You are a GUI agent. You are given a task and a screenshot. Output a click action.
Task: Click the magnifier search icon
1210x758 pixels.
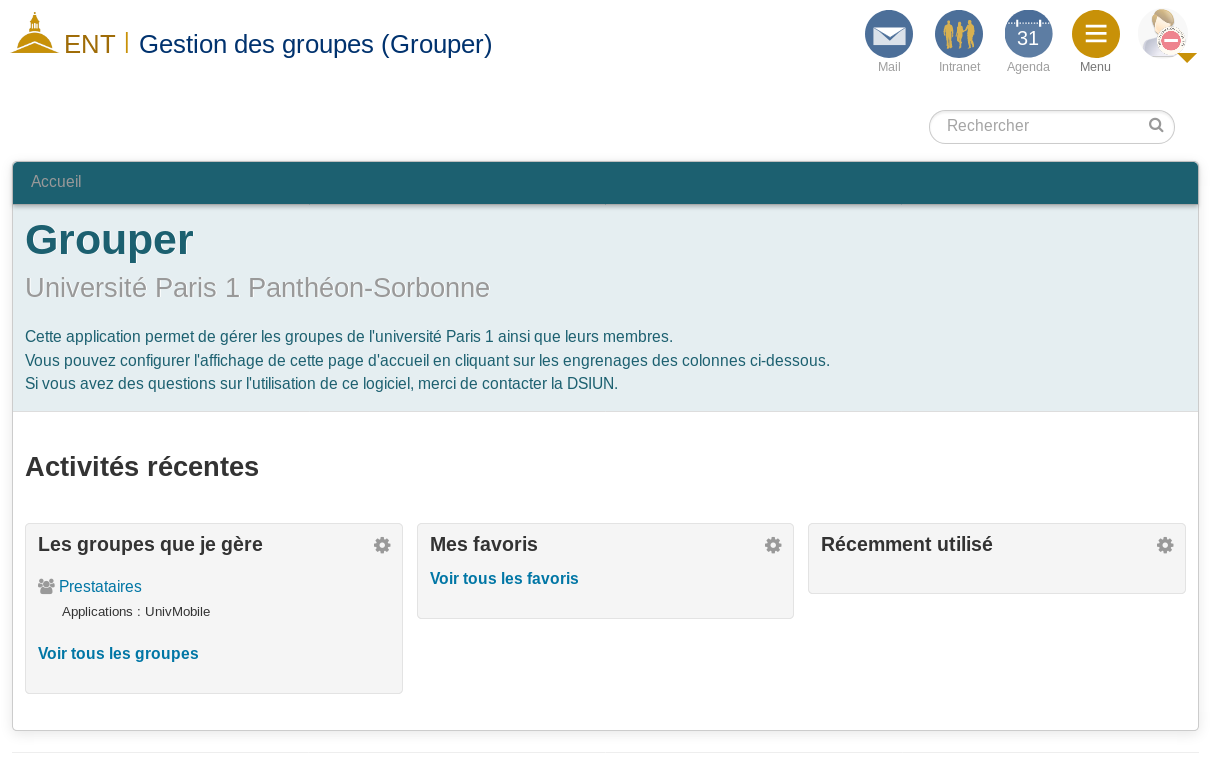click(1156, 126)
